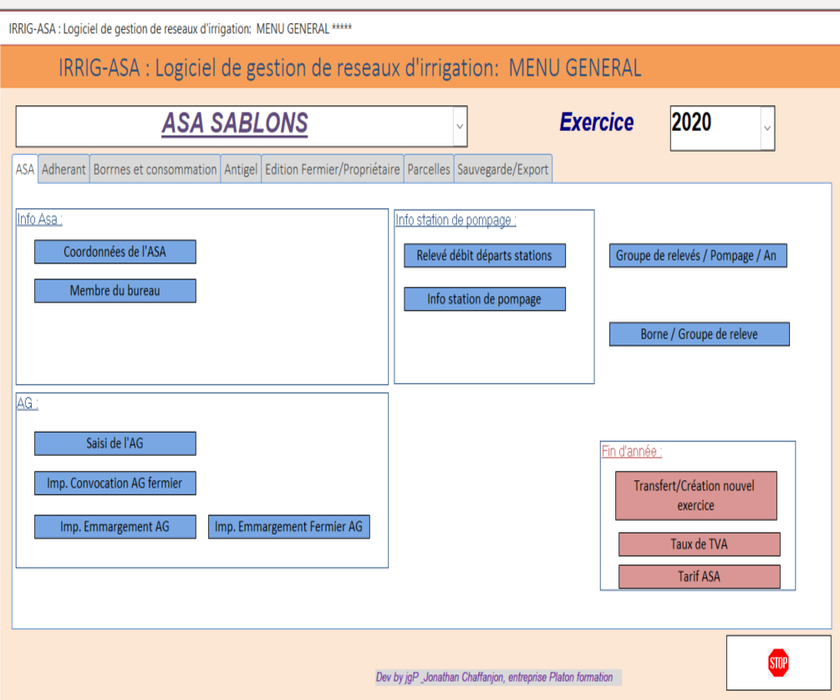Click the red STOP sign icon
The width and height of the screenshot is (840, 700).
point(778,662)
